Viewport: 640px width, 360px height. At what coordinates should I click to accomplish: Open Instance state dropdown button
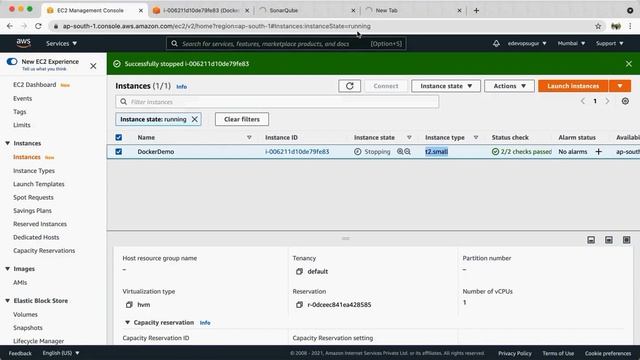[446, 86]
